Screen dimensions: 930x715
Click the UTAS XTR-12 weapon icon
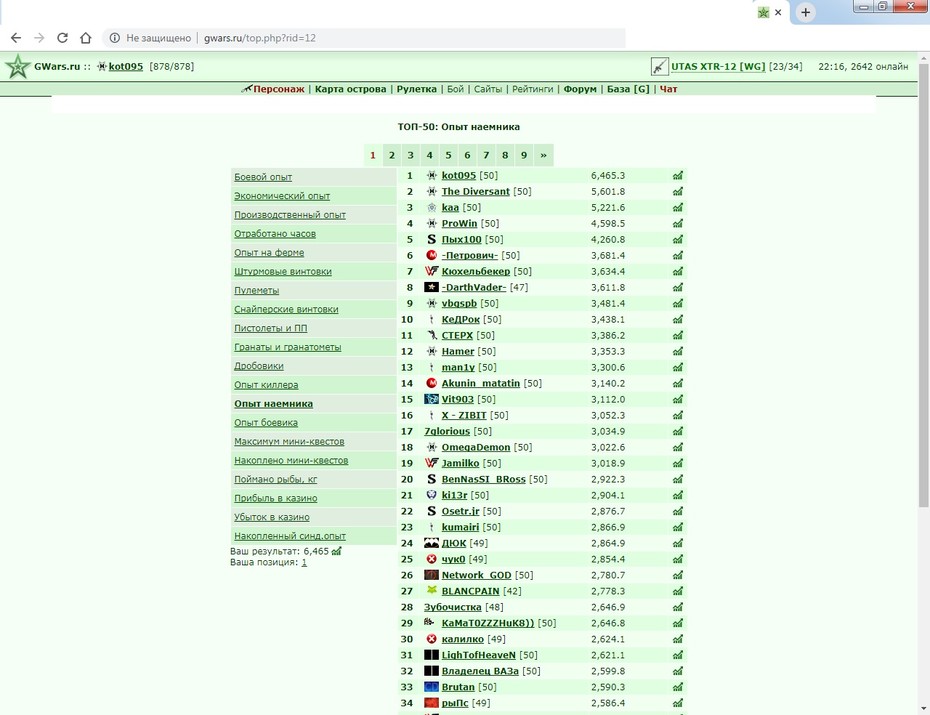point(660,66)
